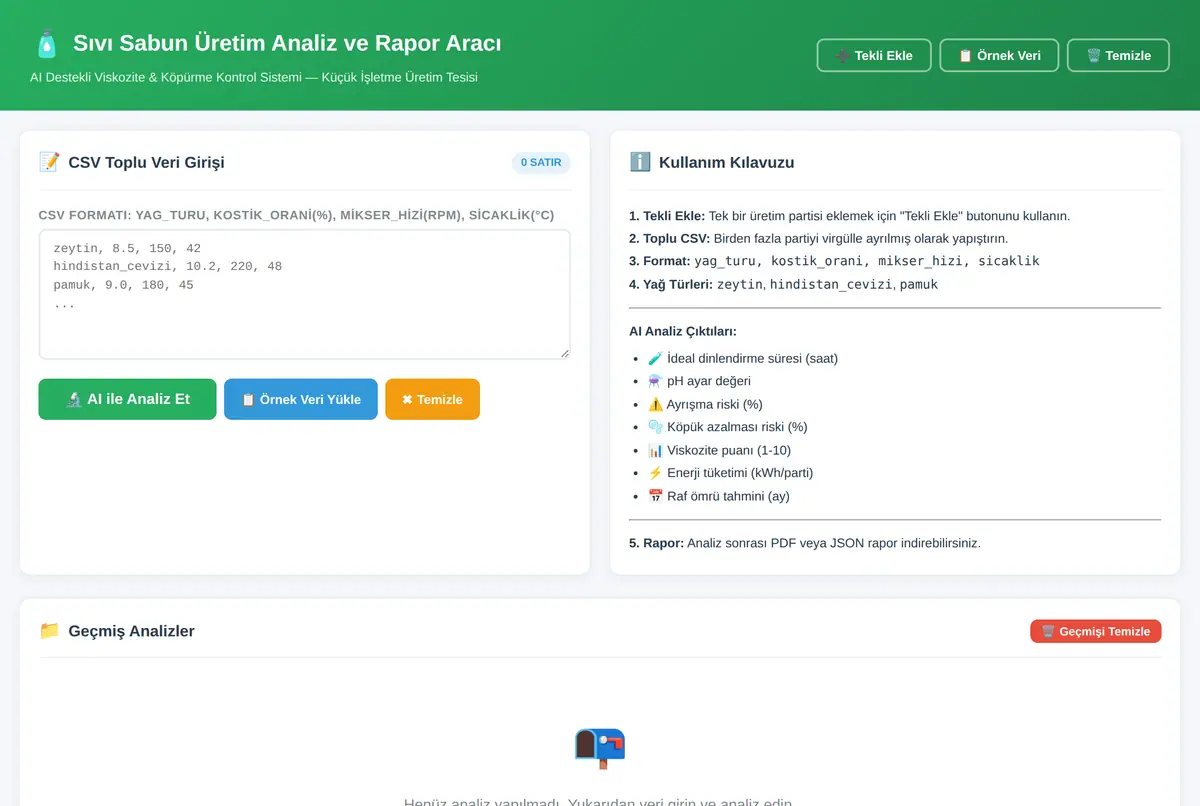This screenshot has width=1200, height=806.
Task: Click the info icon next to Kullanım Kılavuzu
Action: 640,162
